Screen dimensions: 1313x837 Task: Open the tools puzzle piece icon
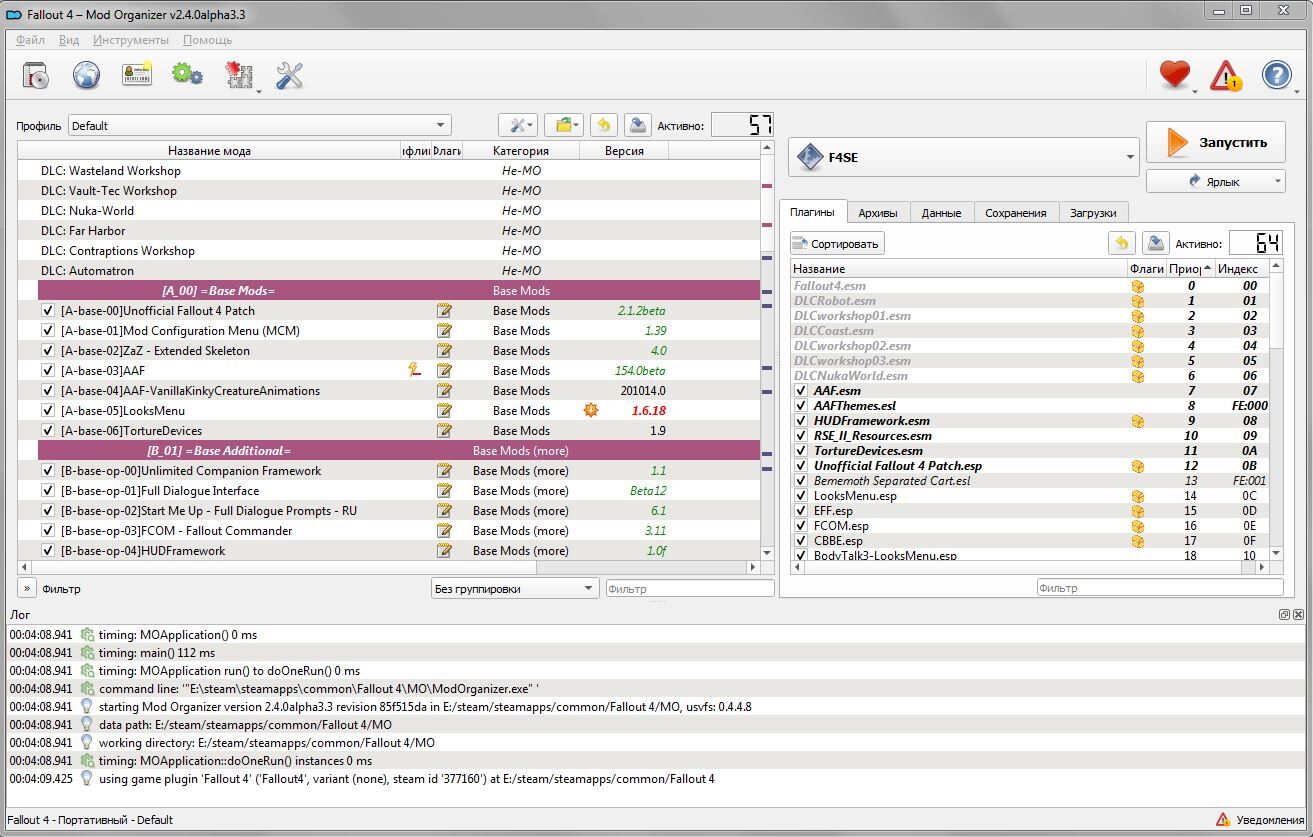238,75
